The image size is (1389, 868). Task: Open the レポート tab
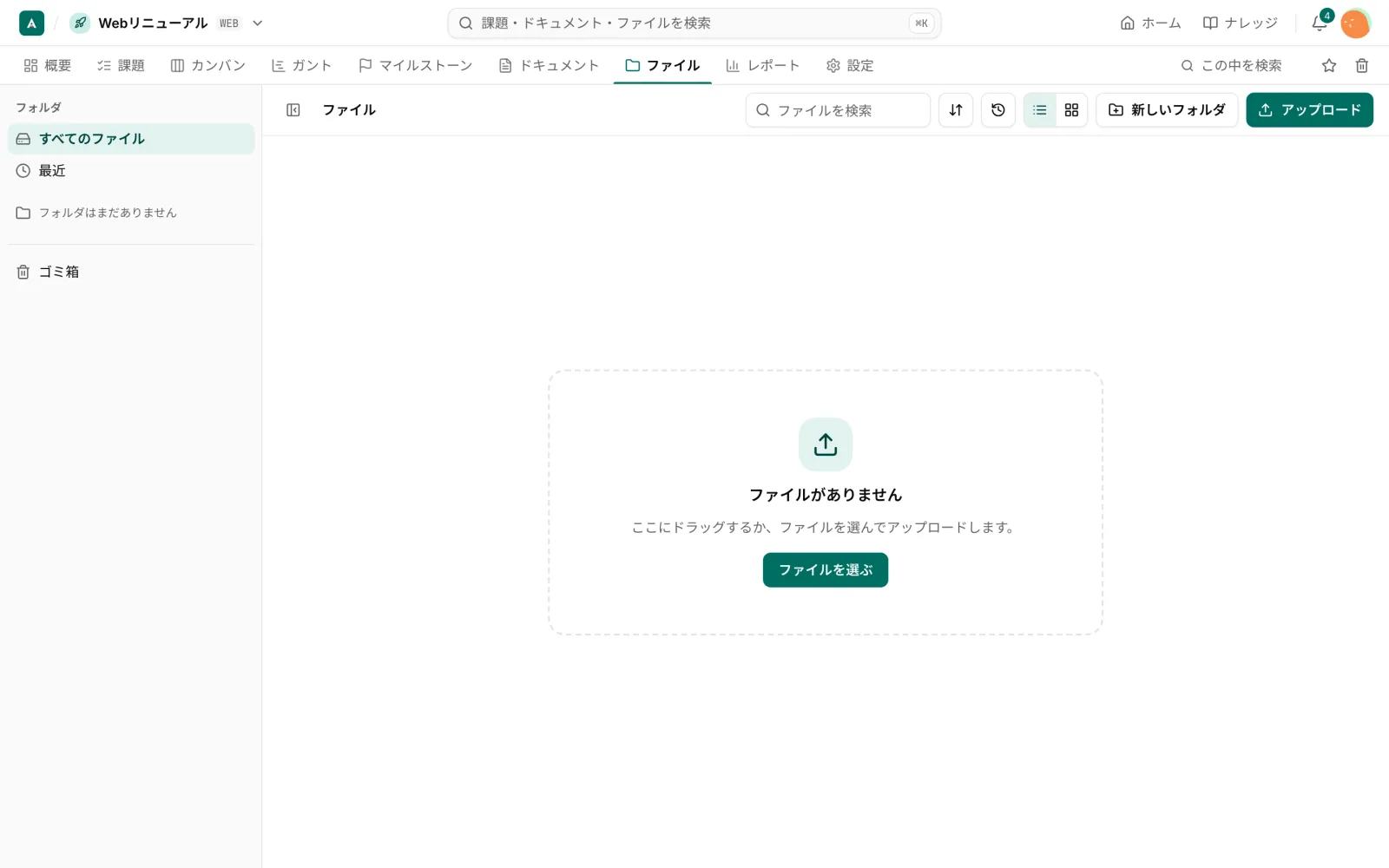(763, 65)
